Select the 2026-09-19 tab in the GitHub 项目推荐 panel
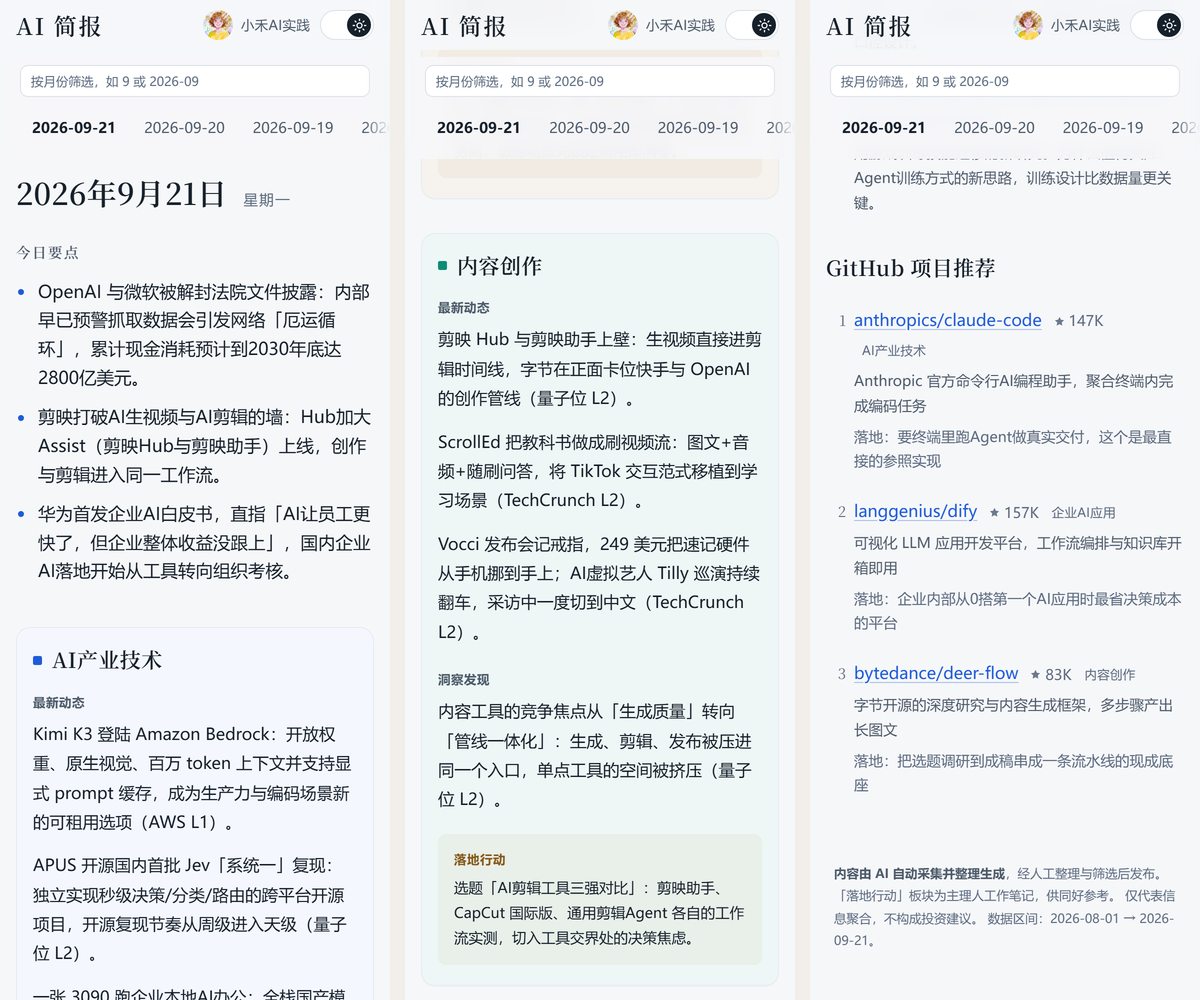 (x=1103, y=128)
